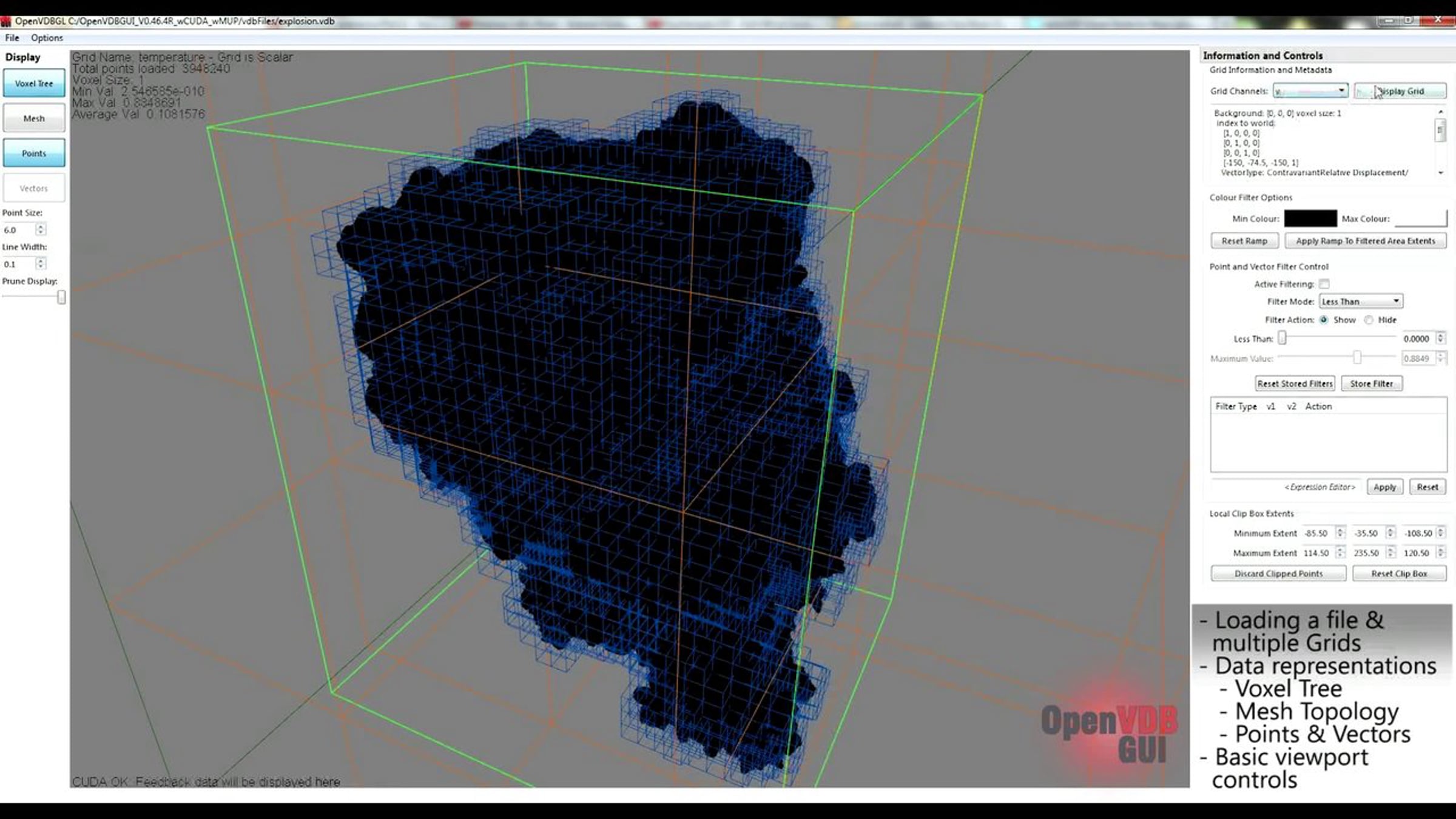Open the Options menu
The height and width of the screenshot is (819, 1456).
click(x=47, y=38)
